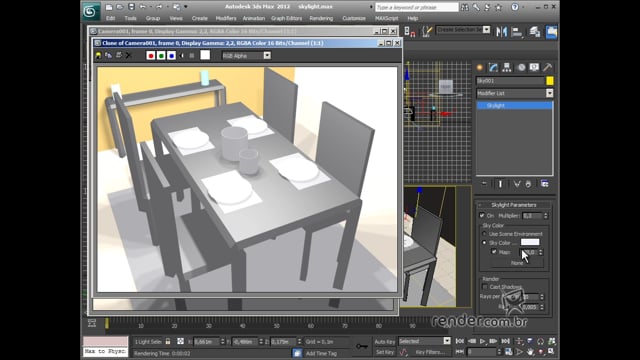Click the Sky Color white swatch
The height and width of the screenshot is (360, 640).
(x=530, y=242)
